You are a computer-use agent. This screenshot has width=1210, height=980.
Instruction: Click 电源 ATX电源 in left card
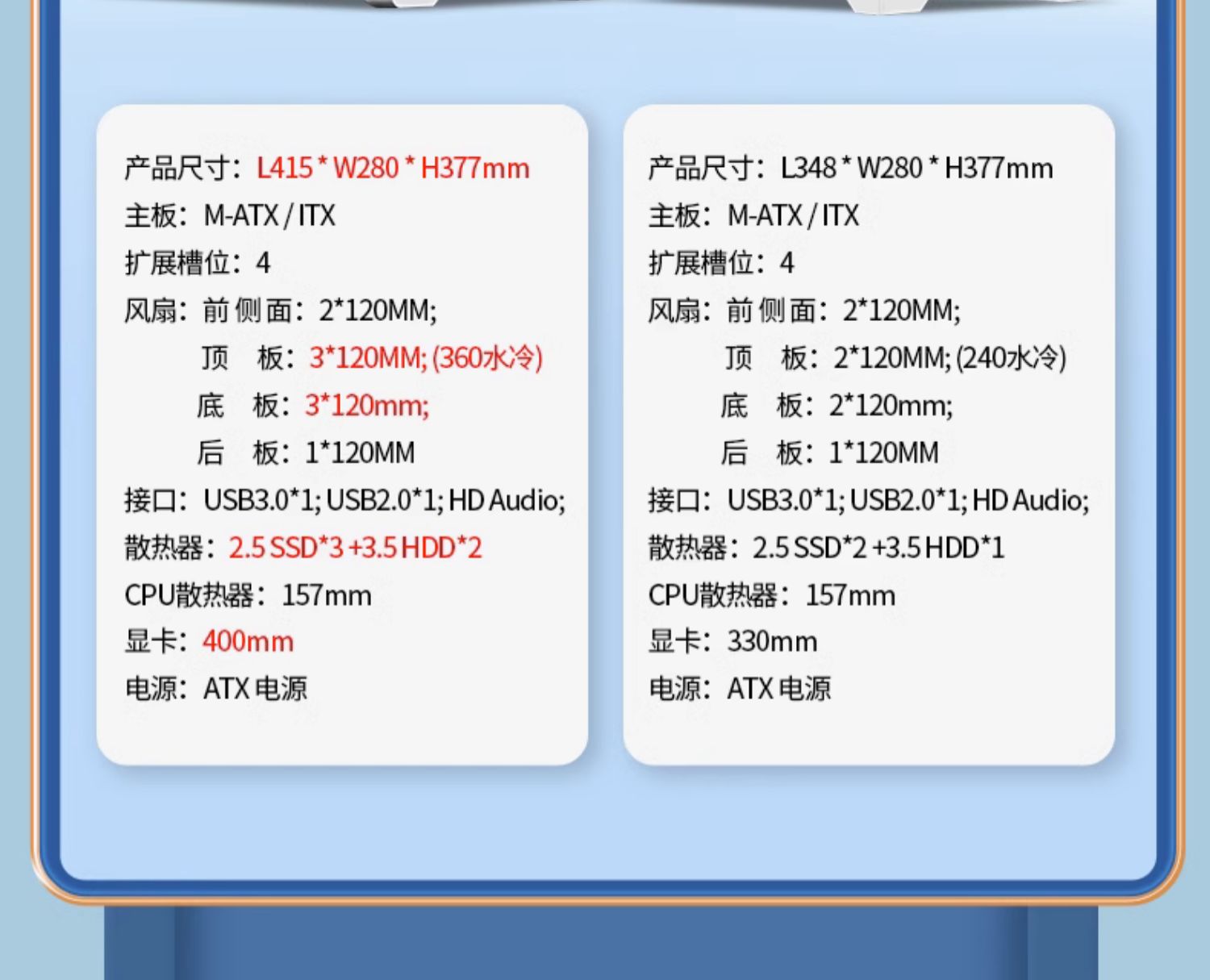[x=216, y=689]
